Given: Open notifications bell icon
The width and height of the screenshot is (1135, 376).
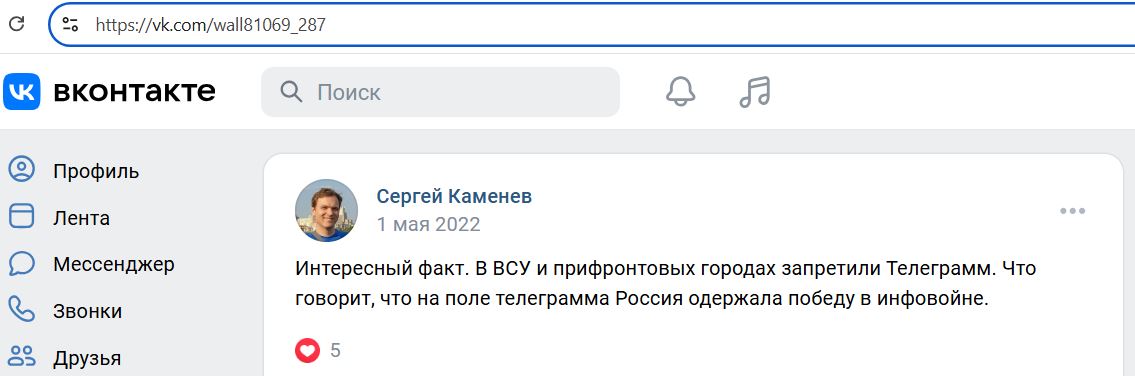Looking at the screenshot, I should click(x=680, y=92).
